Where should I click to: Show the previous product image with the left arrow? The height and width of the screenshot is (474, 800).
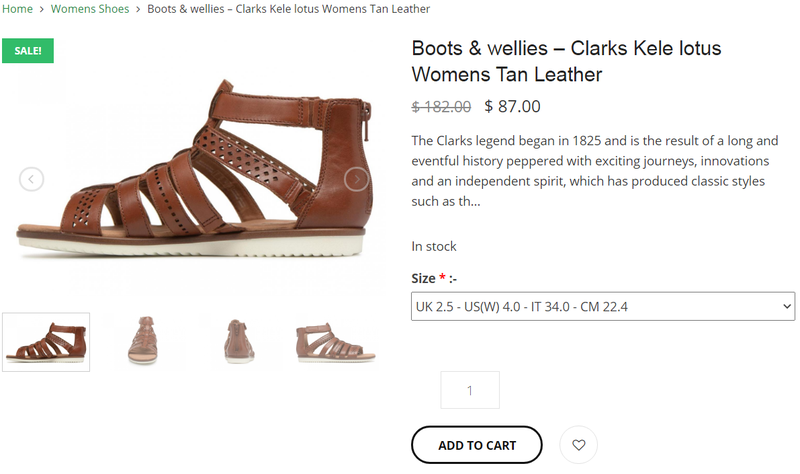(x=32, y=179)
